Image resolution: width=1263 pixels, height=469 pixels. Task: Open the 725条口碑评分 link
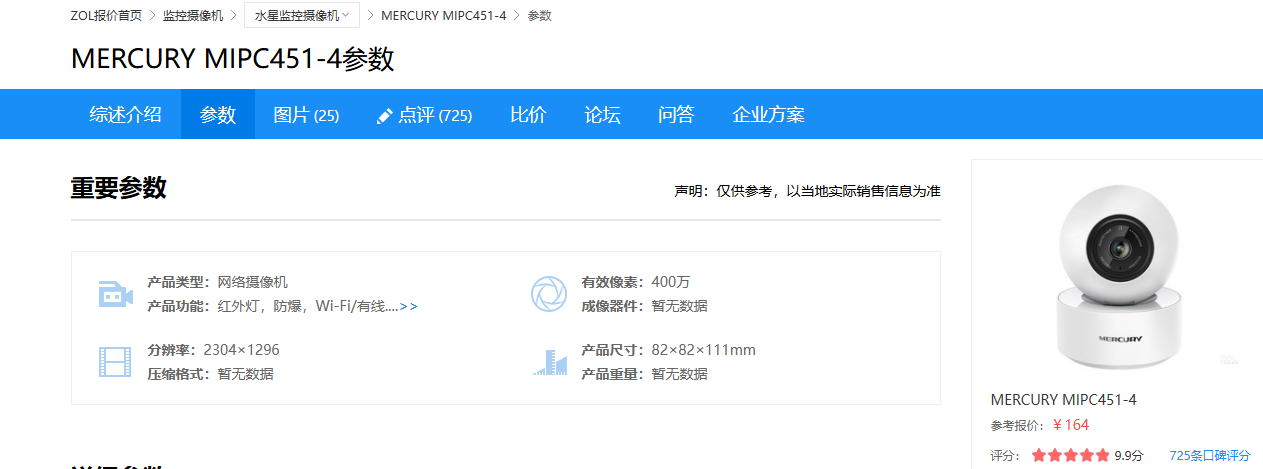point(1209,455)
